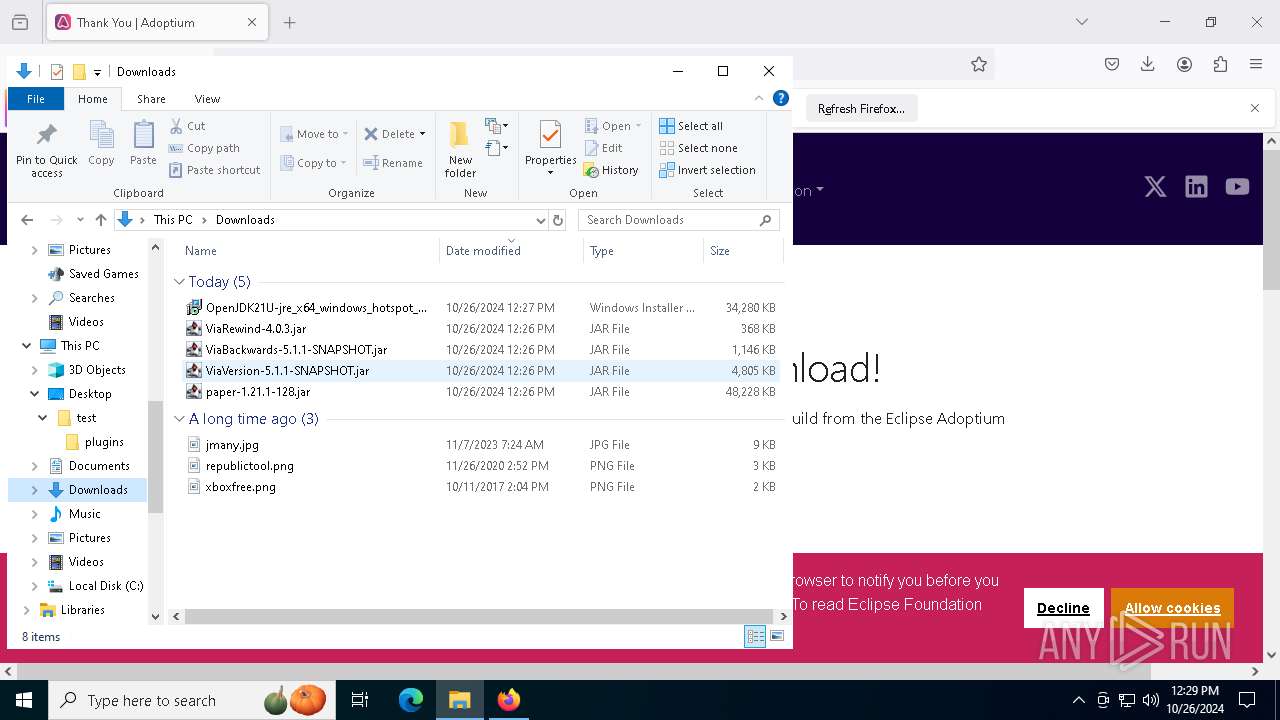The height and width of the screenshot is (720, 1280).
Task: Open Adoptium YouTube icon
Action: [1237, 187]
